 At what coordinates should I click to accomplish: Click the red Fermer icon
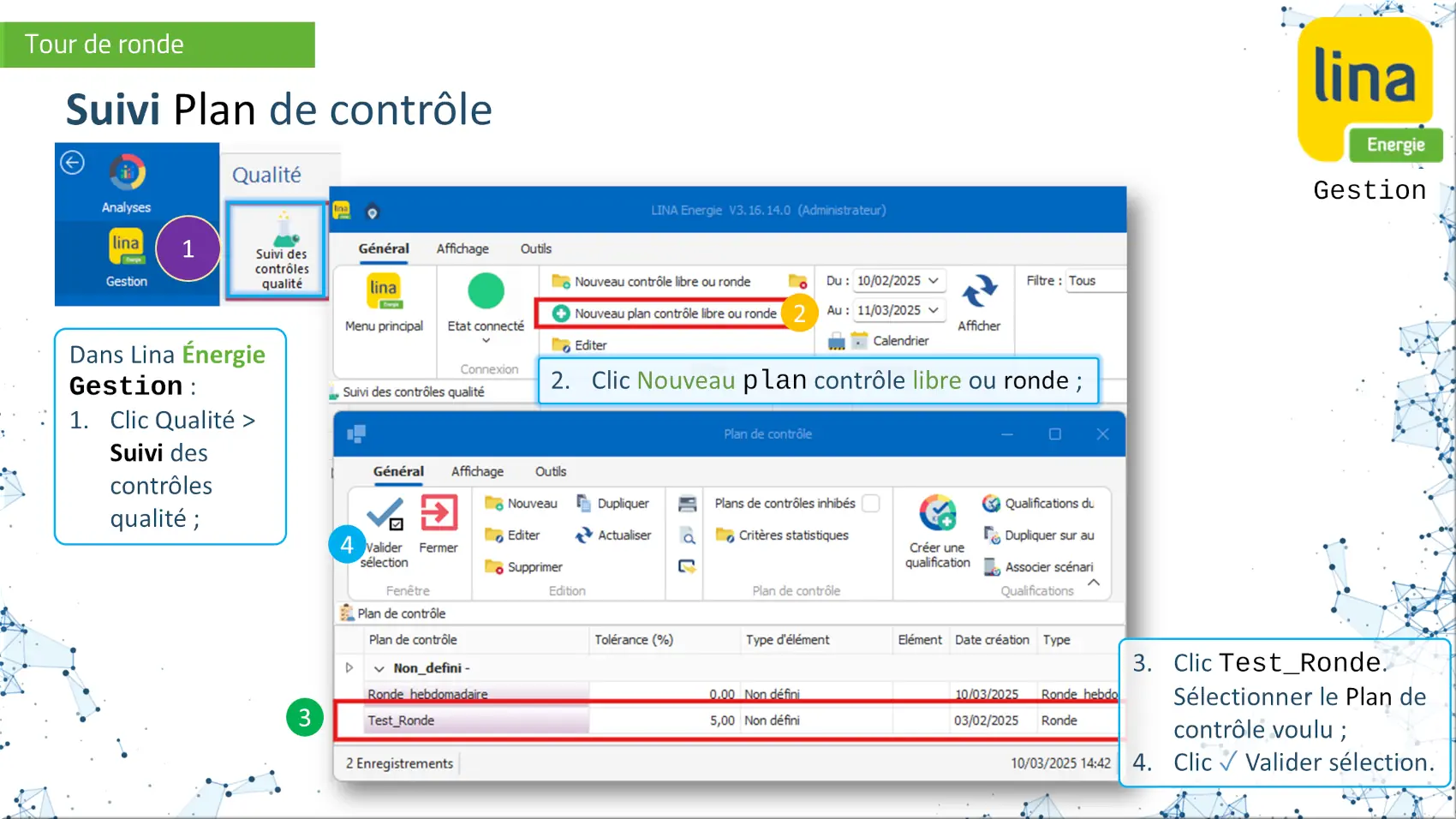[439, 513]
